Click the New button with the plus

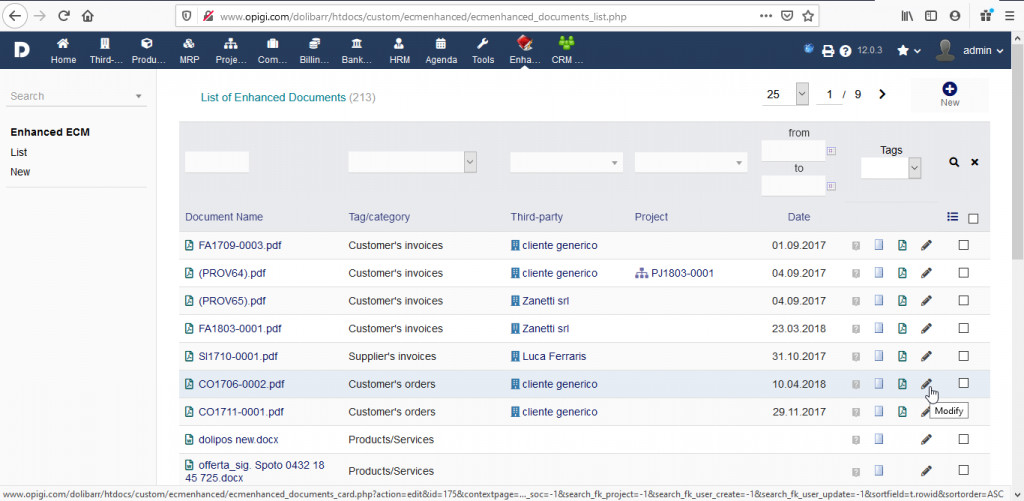949,95
